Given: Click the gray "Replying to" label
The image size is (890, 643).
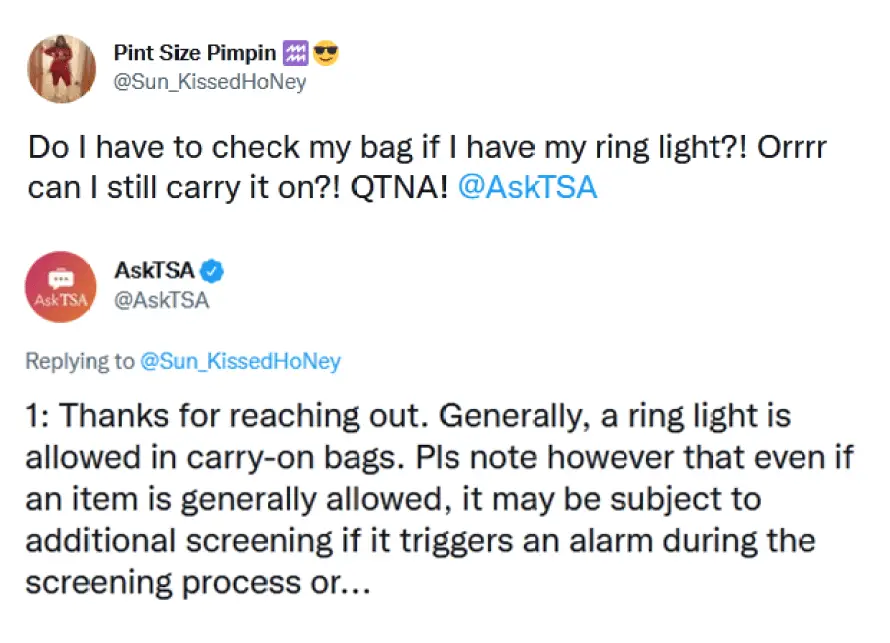Looking at the screenshot, I should (79, 361).
